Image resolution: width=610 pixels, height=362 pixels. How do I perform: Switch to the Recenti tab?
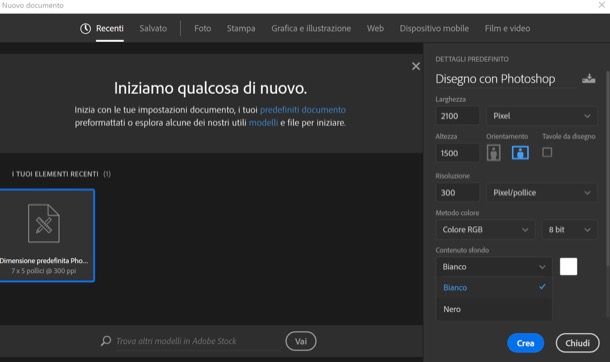pos(110,28)
